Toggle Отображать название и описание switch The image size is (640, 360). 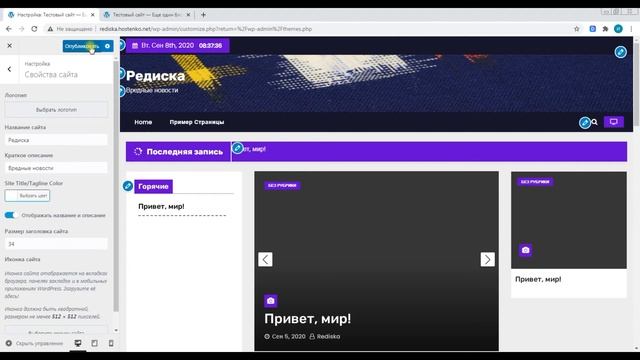[x=10, y=215]
